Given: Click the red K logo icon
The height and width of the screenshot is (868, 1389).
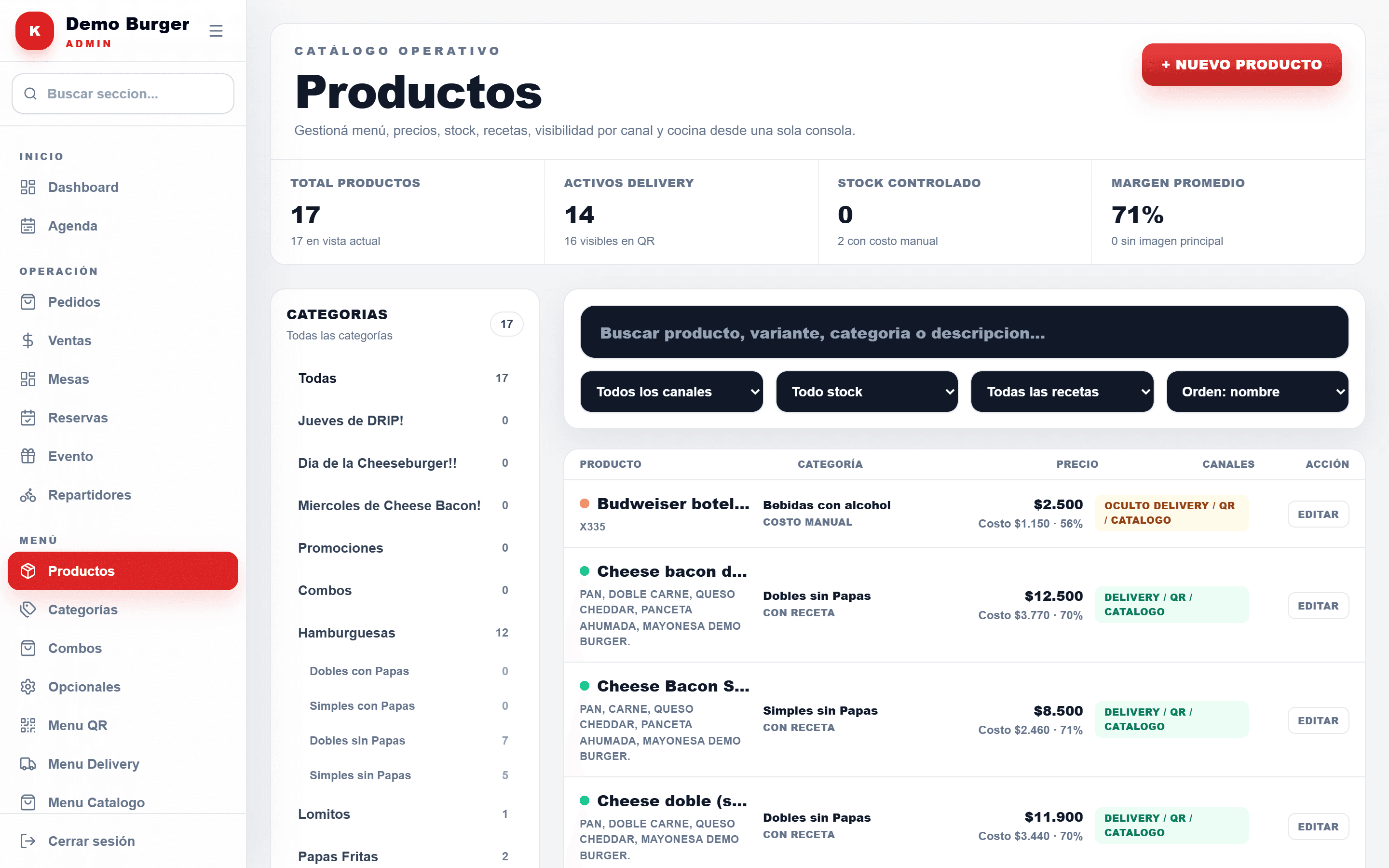Looking at the screenshot, I should pos(34,31).
